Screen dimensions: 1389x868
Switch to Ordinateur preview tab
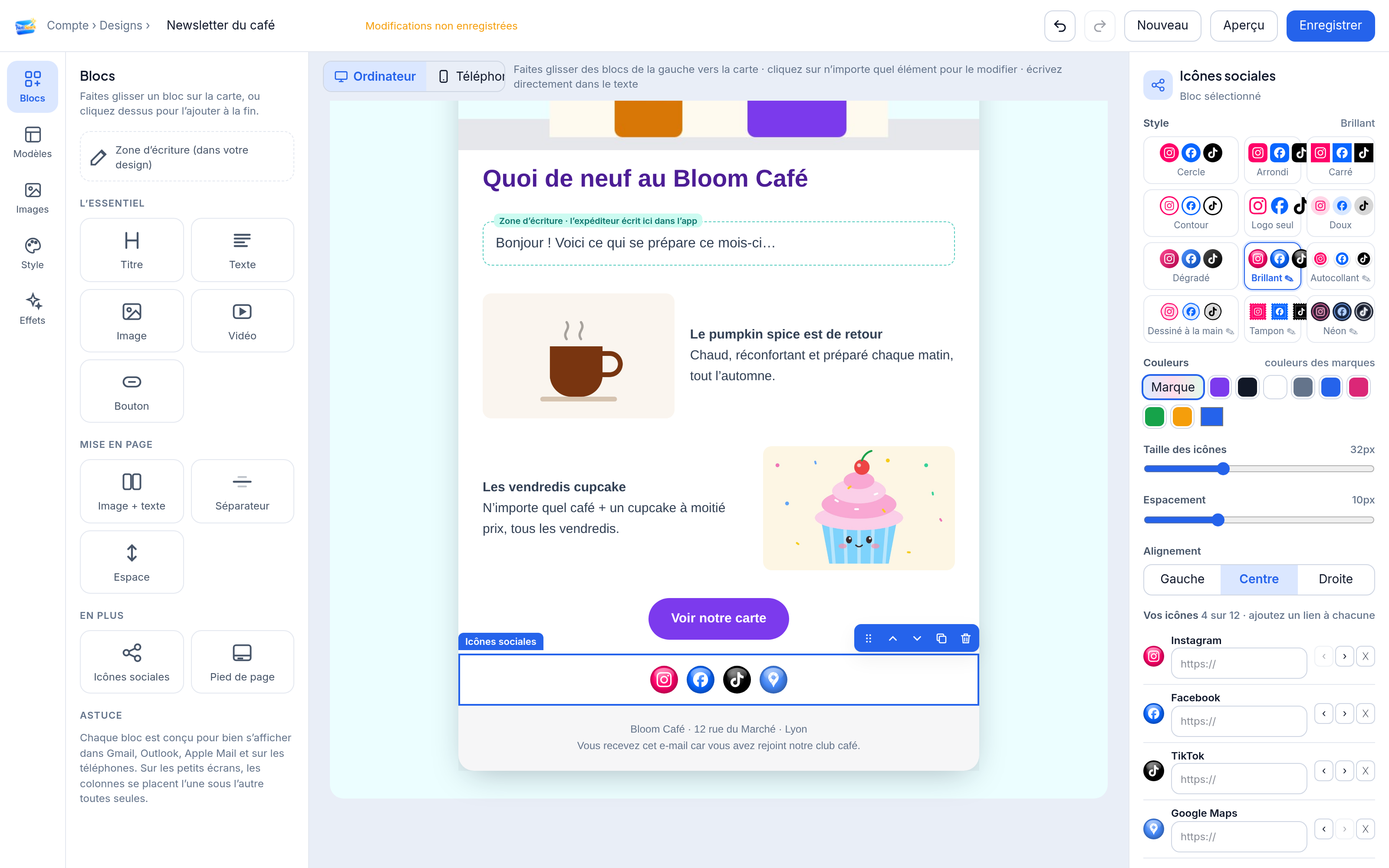coord(375,76)
